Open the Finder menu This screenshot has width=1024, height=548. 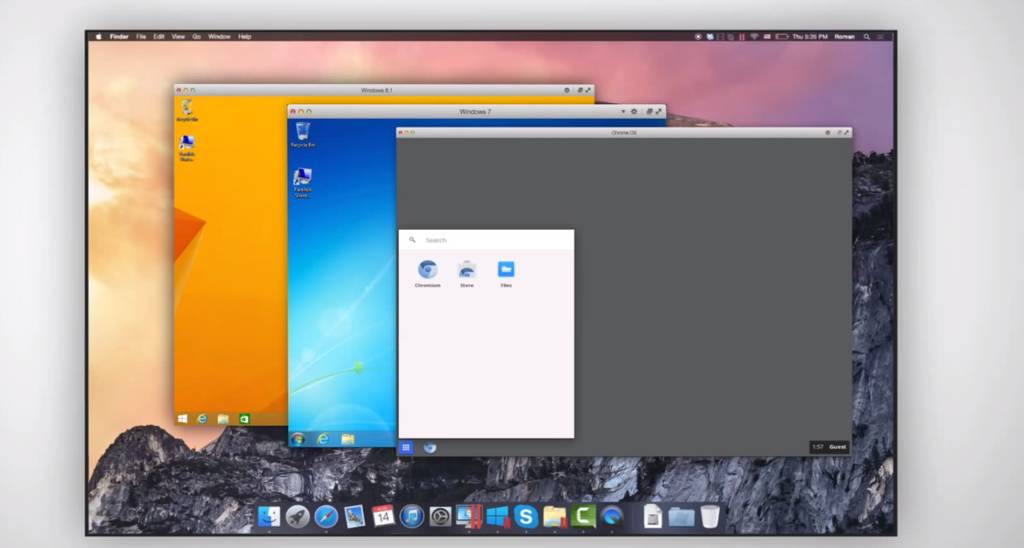[119, 37]
